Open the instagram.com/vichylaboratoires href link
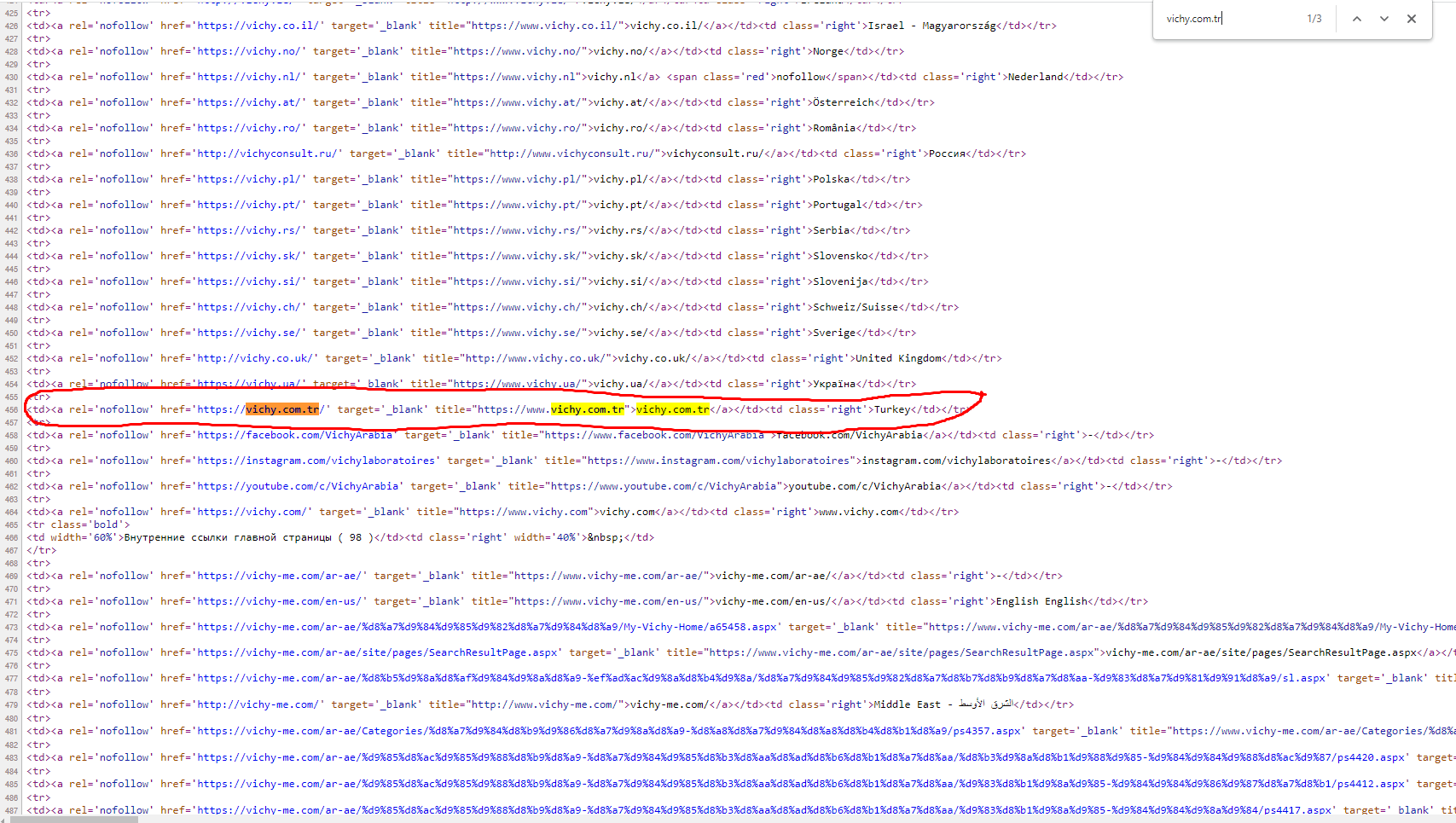The width and height of the screenshot is (1456, 823). click(x=316, y=461)
